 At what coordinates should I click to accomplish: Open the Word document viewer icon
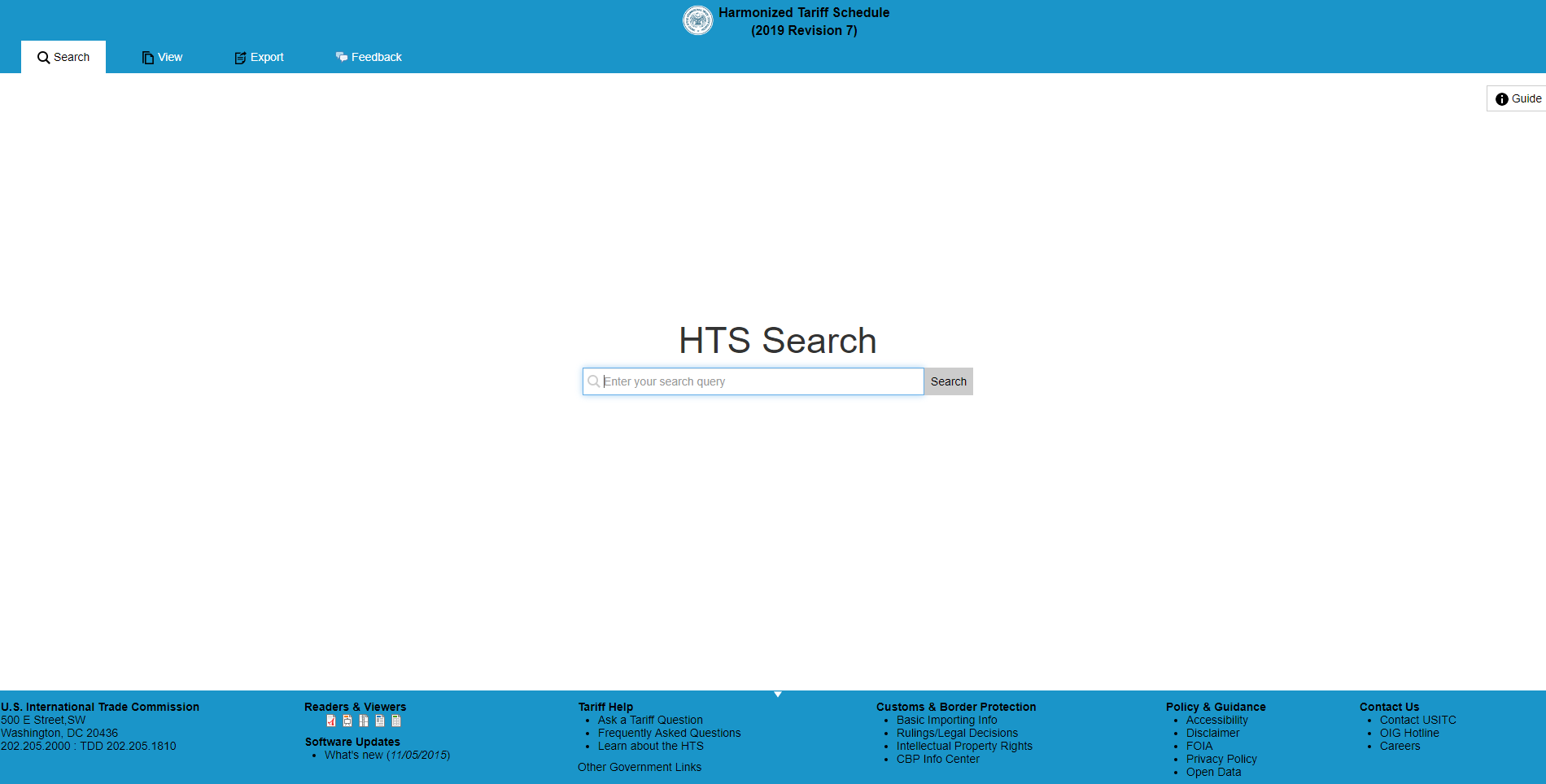tap(380, 721)
